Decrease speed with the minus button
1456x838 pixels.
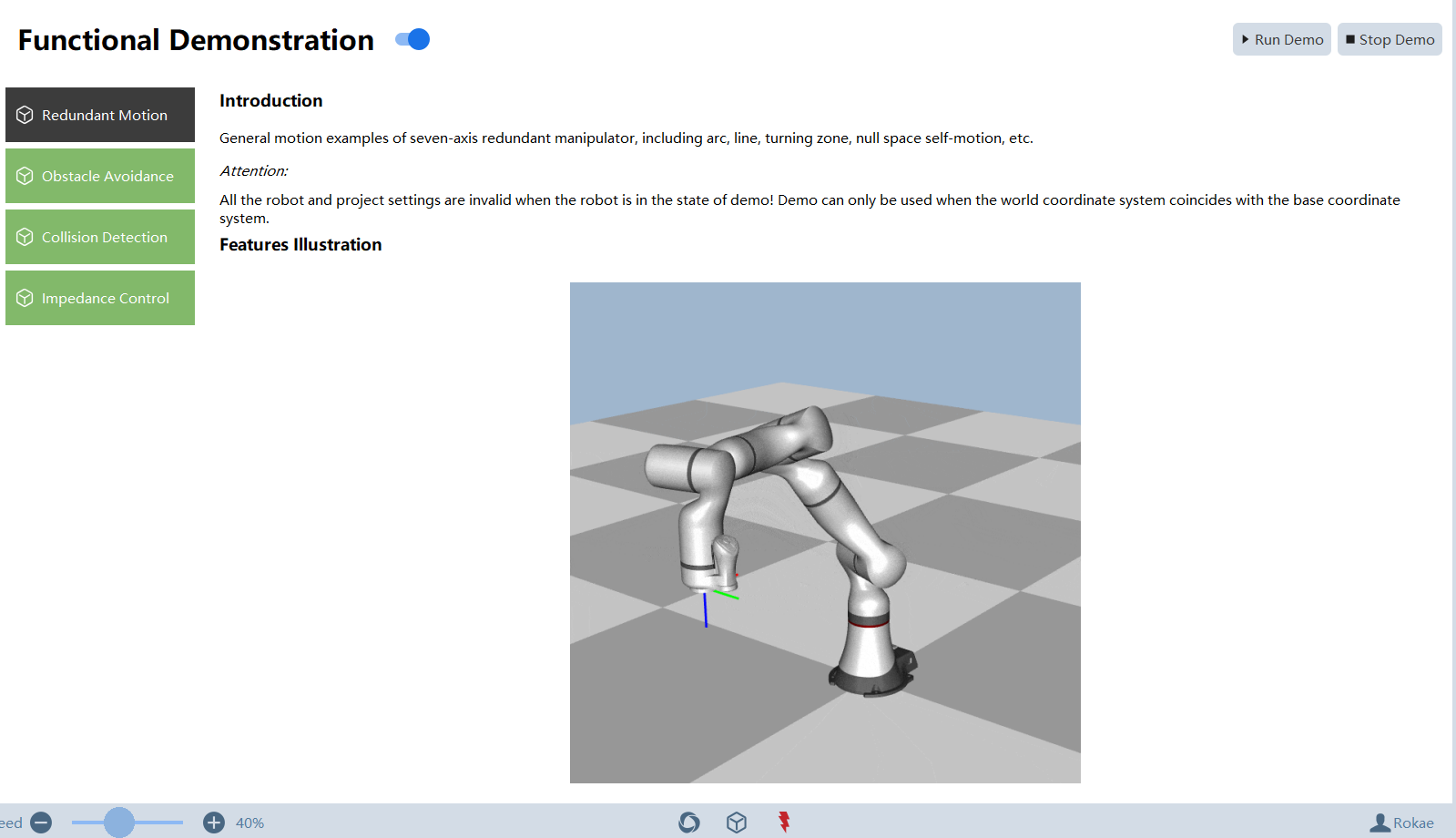point(41,823)
